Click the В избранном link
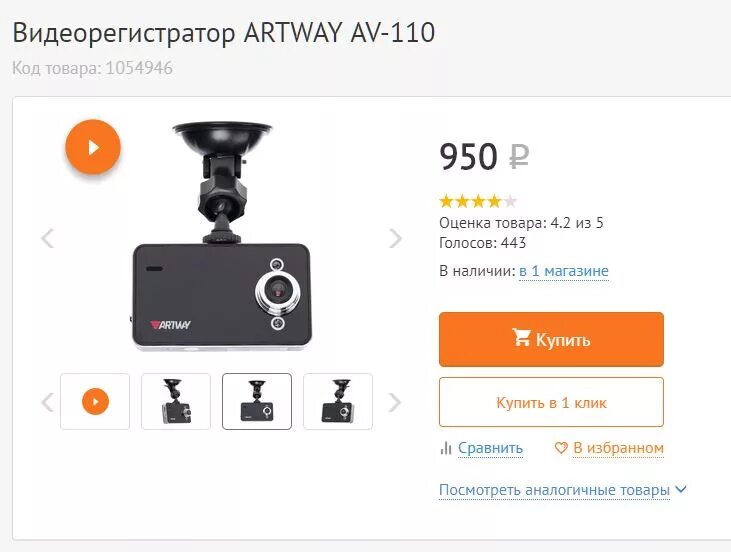Viewport: 731px width, 552px height. tap(618, 448)
